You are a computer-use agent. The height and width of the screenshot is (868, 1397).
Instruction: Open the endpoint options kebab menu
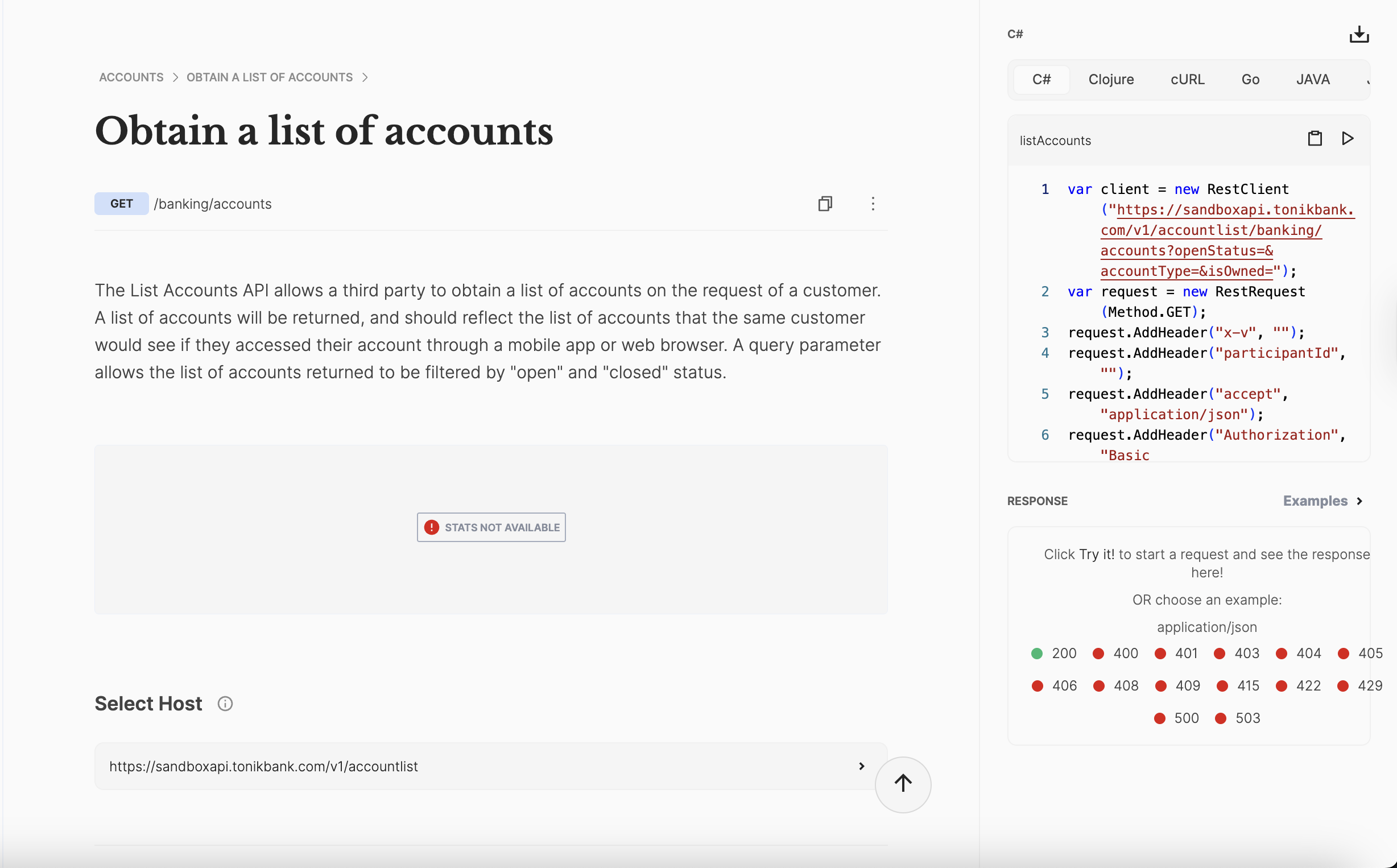click(x=873, y=204)
